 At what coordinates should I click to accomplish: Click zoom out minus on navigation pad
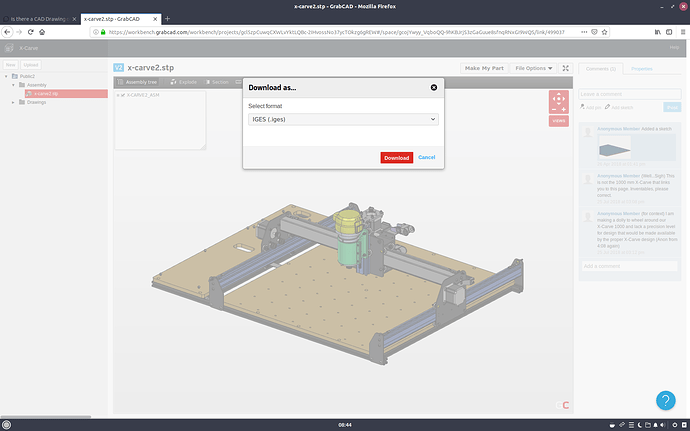point(554,109)
